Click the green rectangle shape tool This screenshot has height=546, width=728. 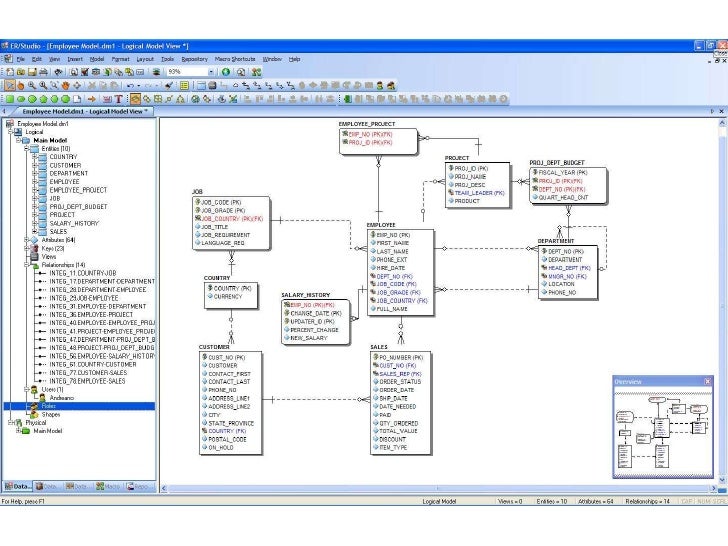[x=9, y=99]
